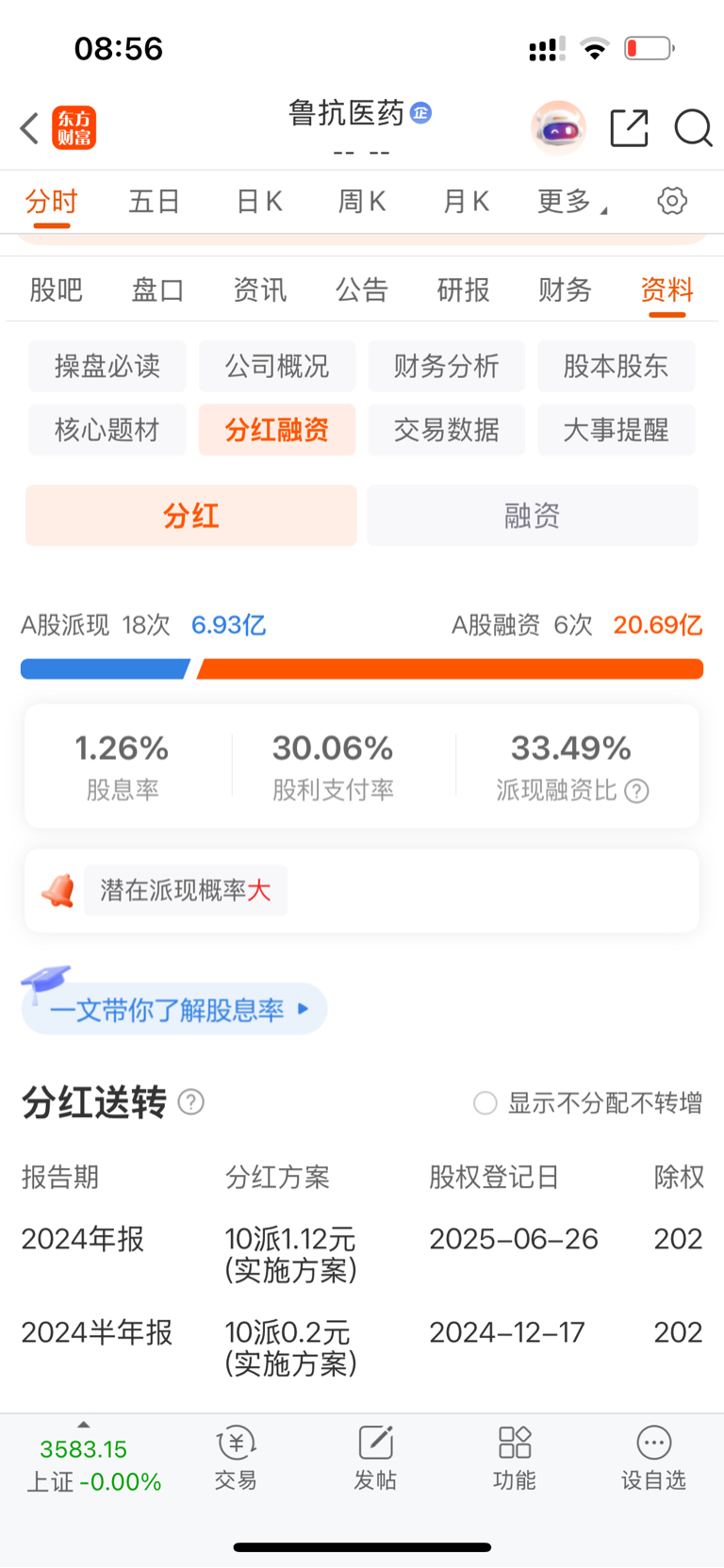Tap the 交易 trade icon
The height and width of the screenshot is (1568, 724).
point(236,1457)
